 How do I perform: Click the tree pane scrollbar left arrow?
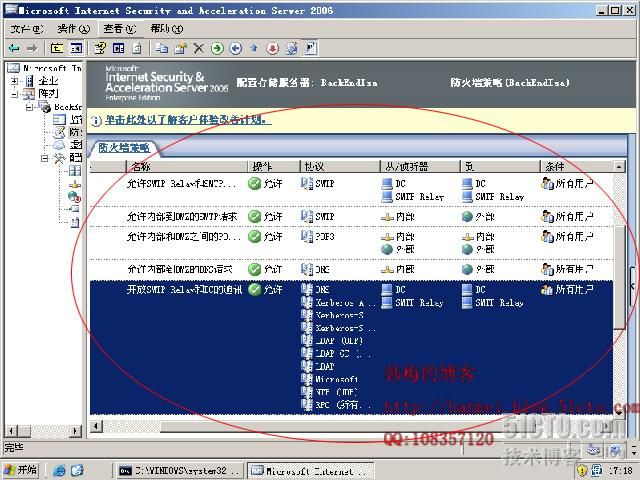tap(11, 431)
